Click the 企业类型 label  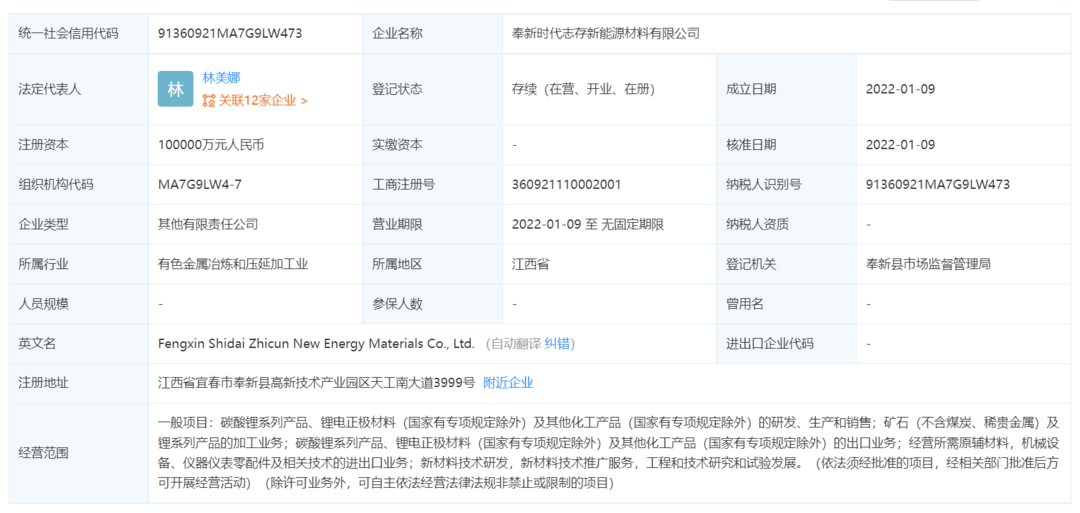click(x=43, y=224)
